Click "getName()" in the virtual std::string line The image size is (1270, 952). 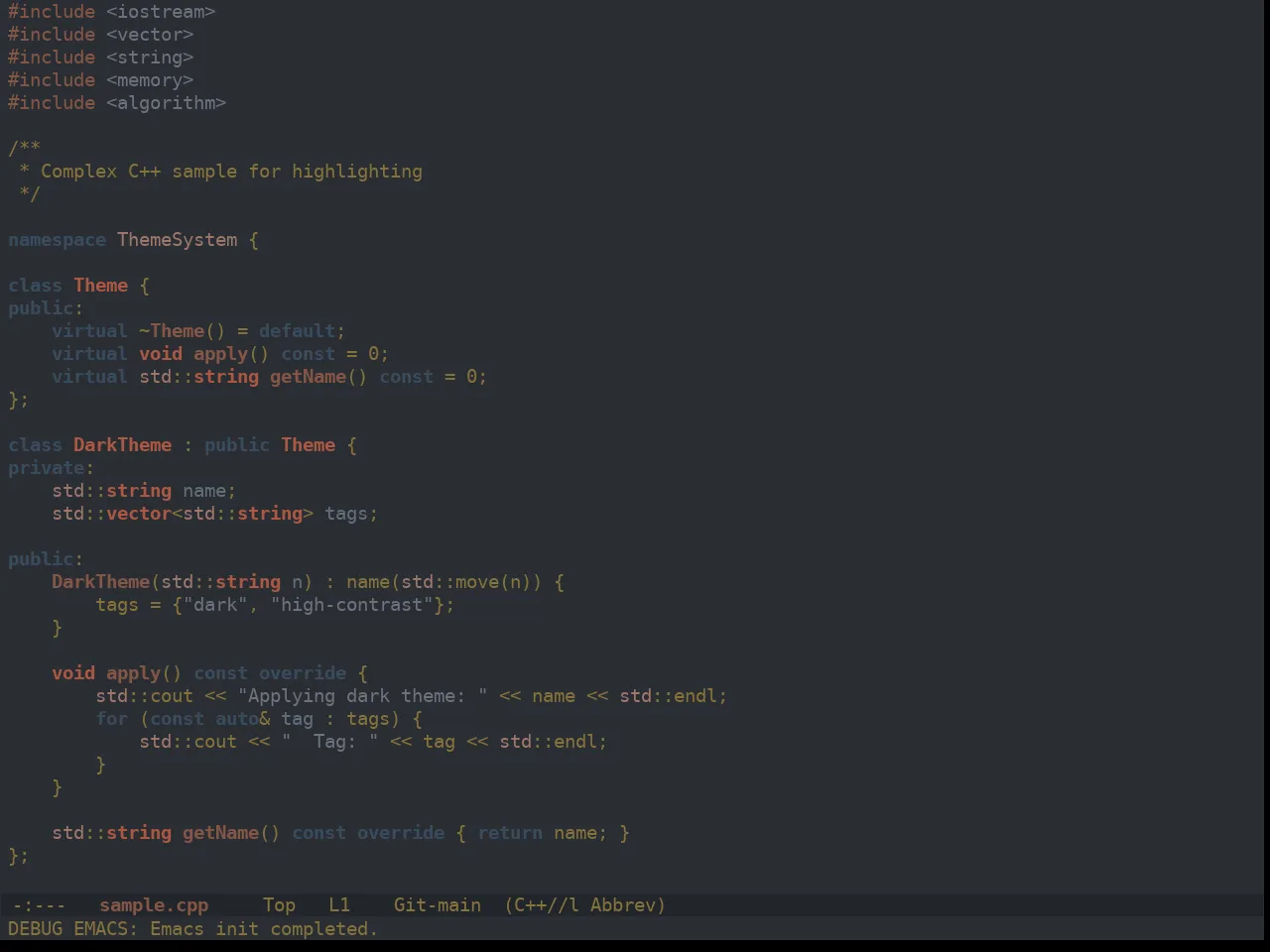tap(318, 377)
